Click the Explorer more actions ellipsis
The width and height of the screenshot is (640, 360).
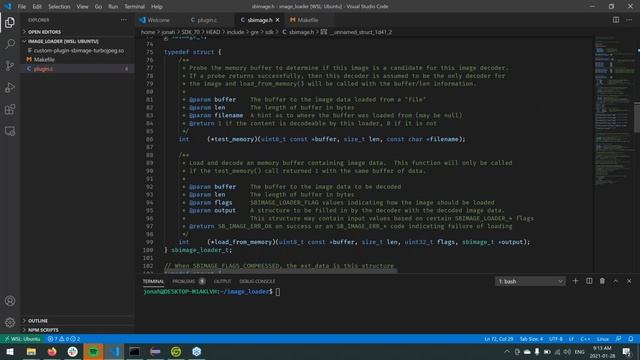click(124, 20)
